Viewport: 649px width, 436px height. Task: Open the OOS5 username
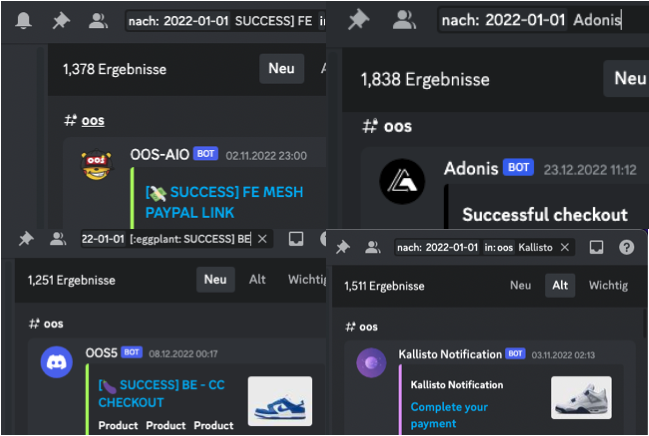[101, 353]
